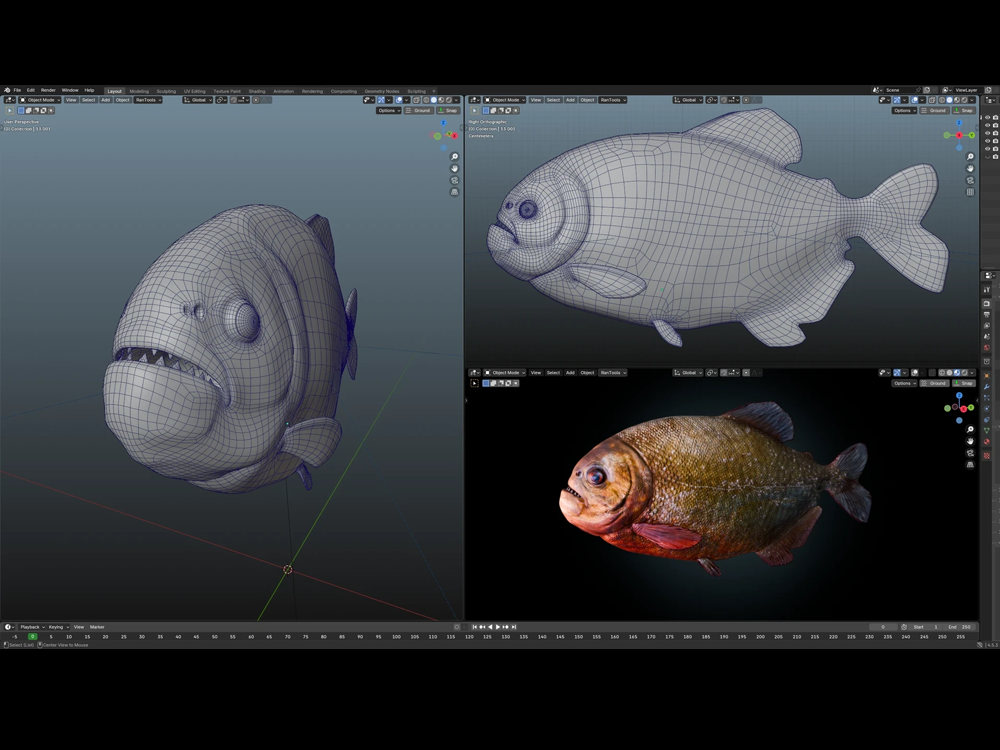This screenshot has width=1000, height=750.
Task: Click camera view icon in bottom-right viewport
Action: coord(970,453)
